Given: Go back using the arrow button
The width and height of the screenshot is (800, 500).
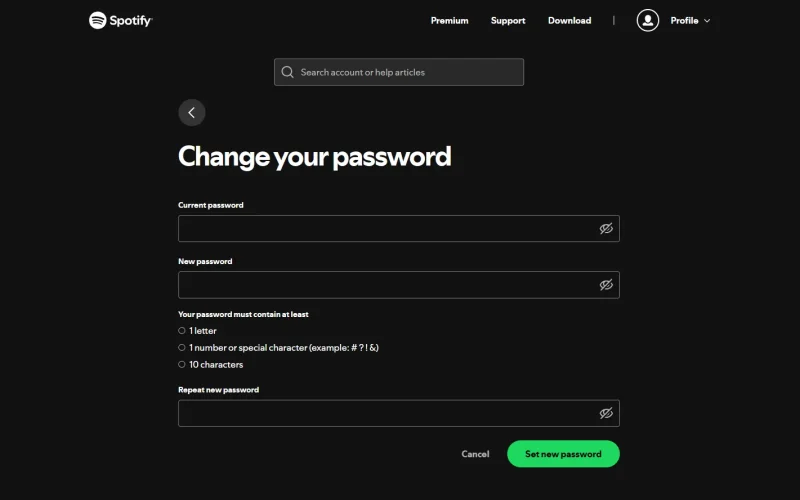Looking at the screenshot, I should [x=192, y=113].
